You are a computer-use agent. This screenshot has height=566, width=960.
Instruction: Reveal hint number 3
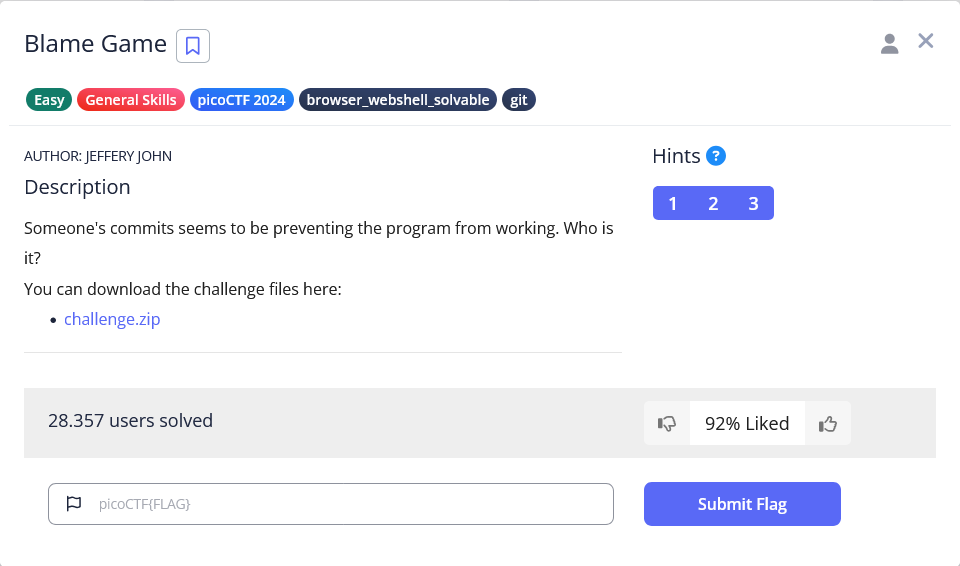753,204
